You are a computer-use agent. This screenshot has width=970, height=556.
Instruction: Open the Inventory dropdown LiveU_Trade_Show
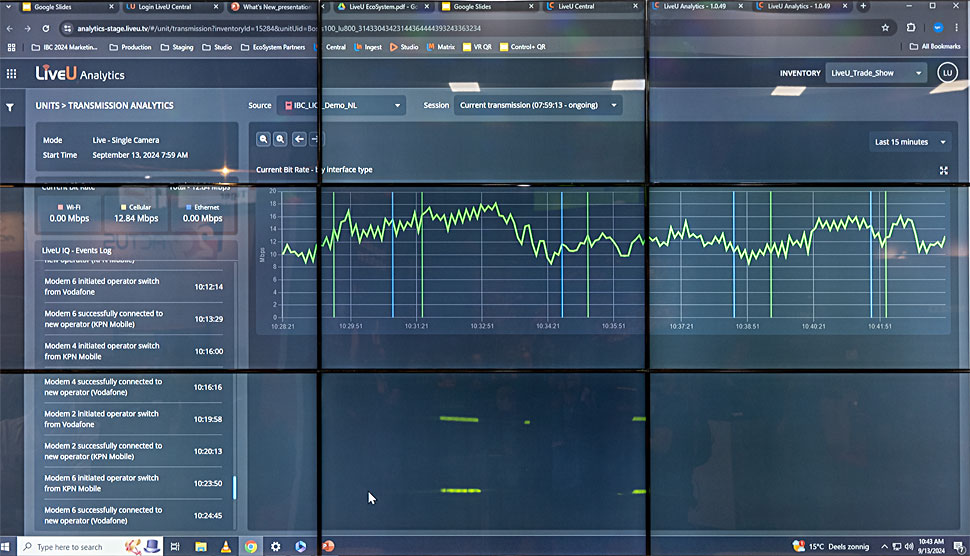pyautogui.click(x=877, y=73)
